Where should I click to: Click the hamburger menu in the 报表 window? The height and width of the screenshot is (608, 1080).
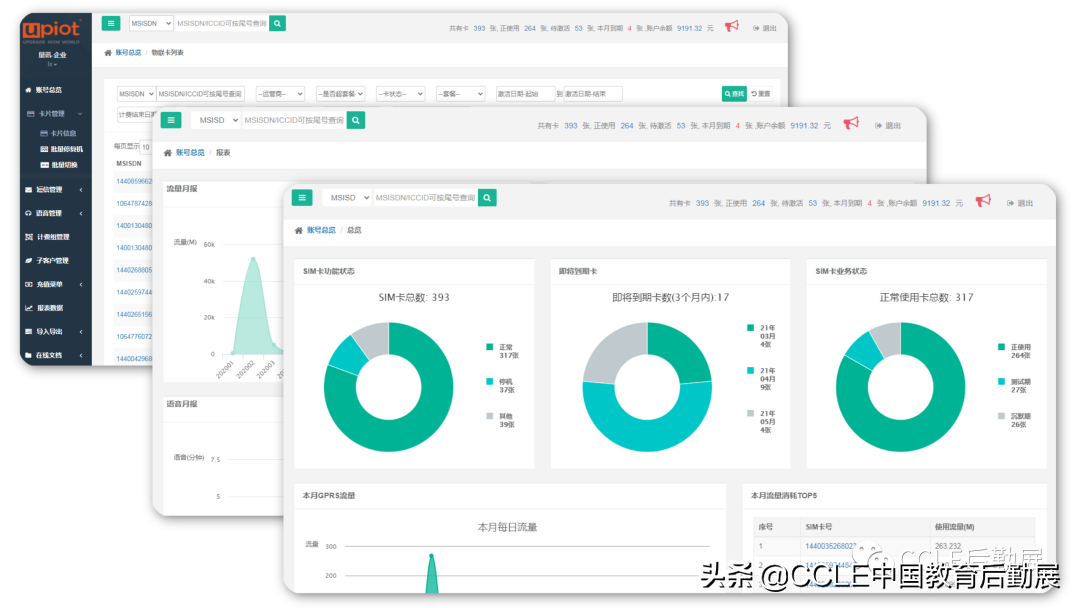(x=171, y=120)
